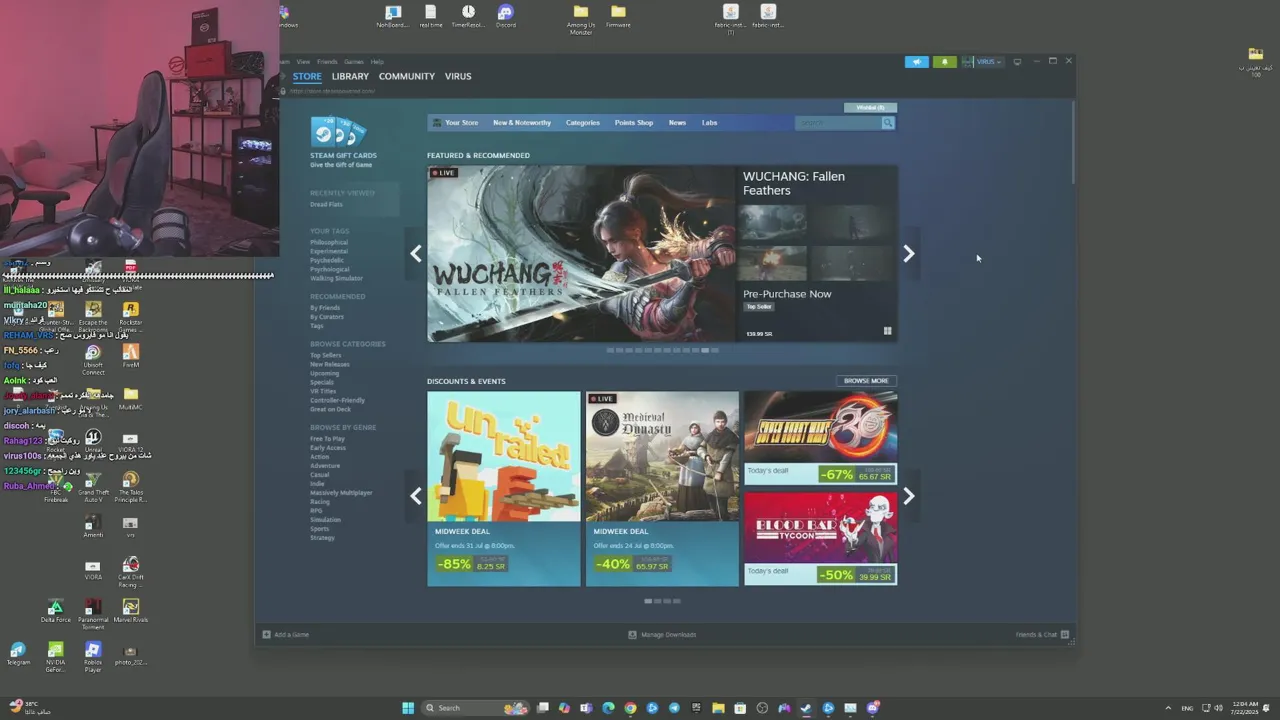This screenshot has height=720, width=1280.
Task: Open the VIRUS account dropdown
Action: click(x=986, y=62)
